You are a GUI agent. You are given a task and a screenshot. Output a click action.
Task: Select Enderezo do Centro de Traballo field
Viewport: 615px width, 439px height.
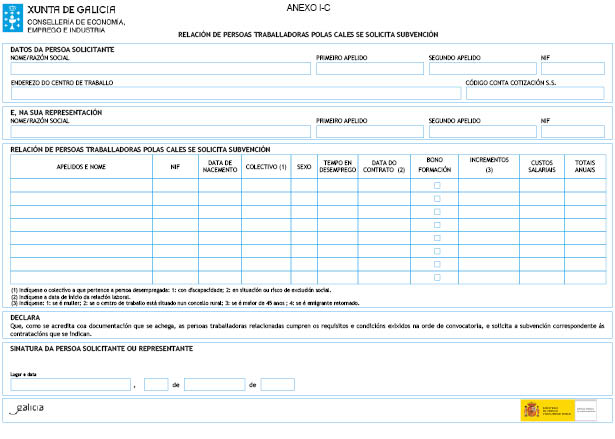coord(235,93)
